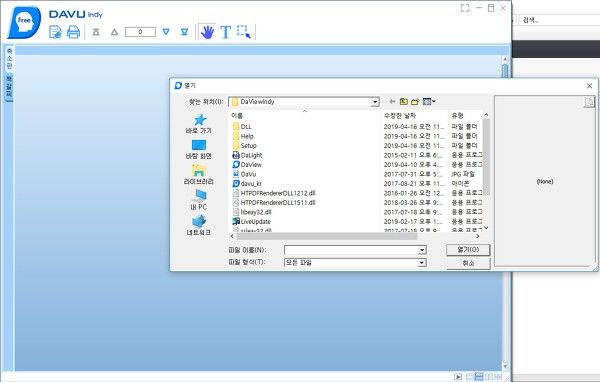600x382 pixels.
Task: Click the print icon in DAVU toolbar
Action: click(x=73, y=32)
